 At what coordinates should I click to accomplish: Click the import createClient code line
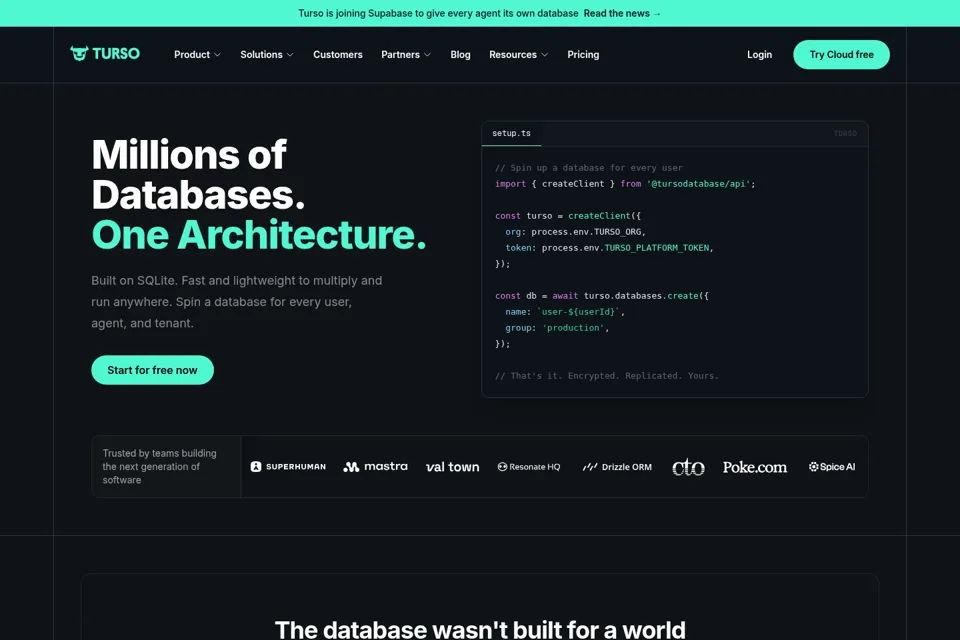(x=625, y=184)
